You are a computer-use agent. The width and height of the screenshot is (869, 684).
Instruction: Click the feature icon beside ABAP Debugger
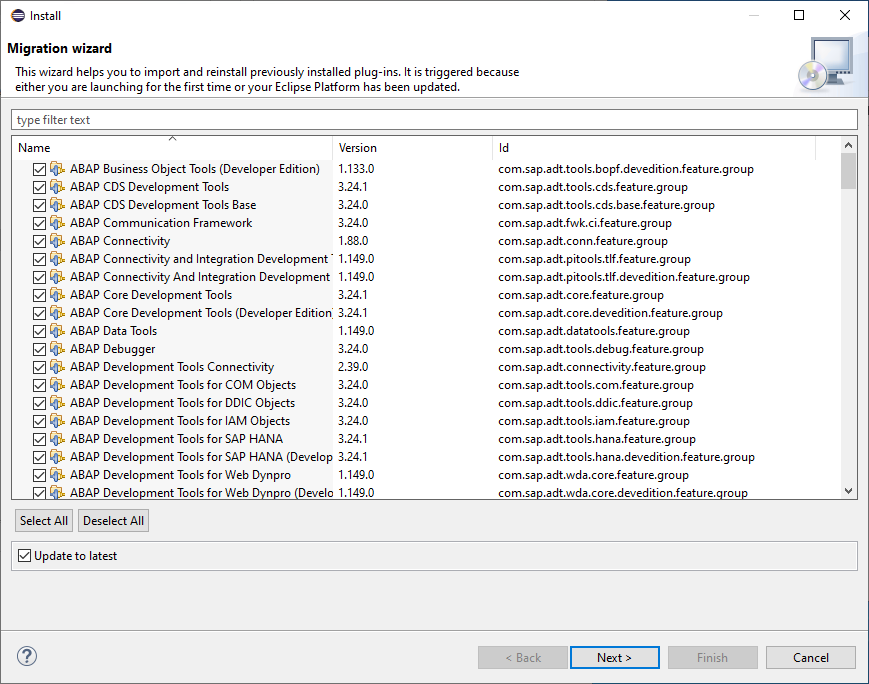(x=57, y=349)
